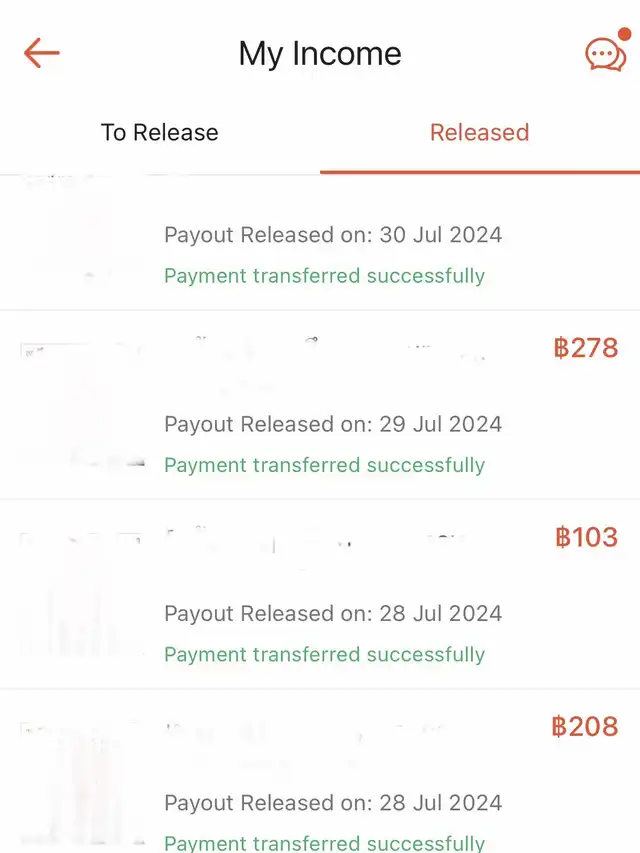The width and height of the screenshot is (640, 853).
Task: Tap product thumbnail of the ฿103 order
Action: pos(83,594)
